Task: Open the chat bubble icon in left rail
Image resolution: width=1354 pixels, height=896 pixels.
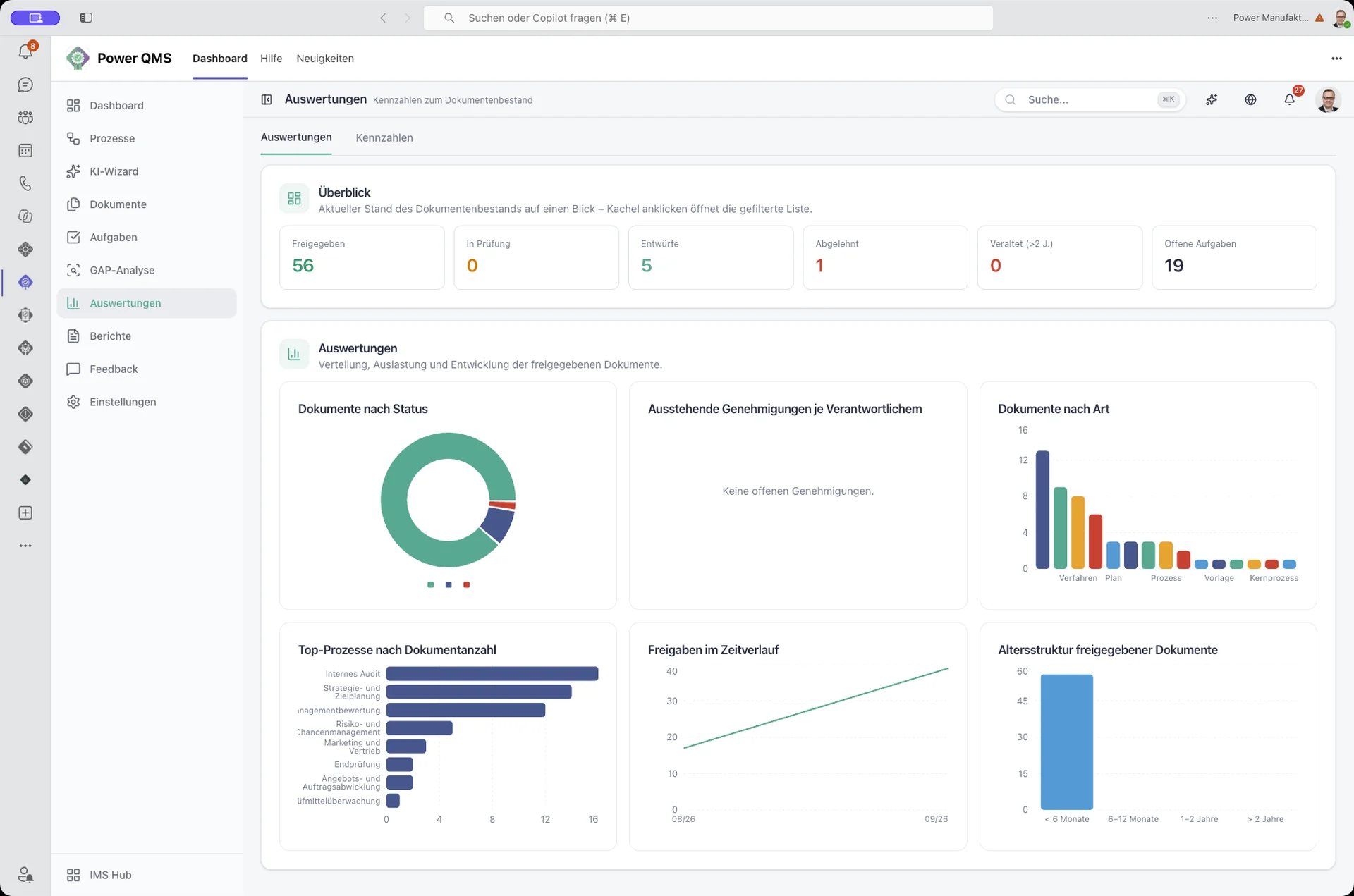Action: 25,85
